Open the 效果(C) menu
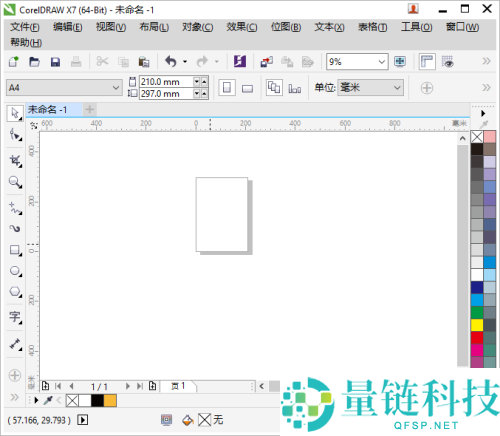 point(242,27)
